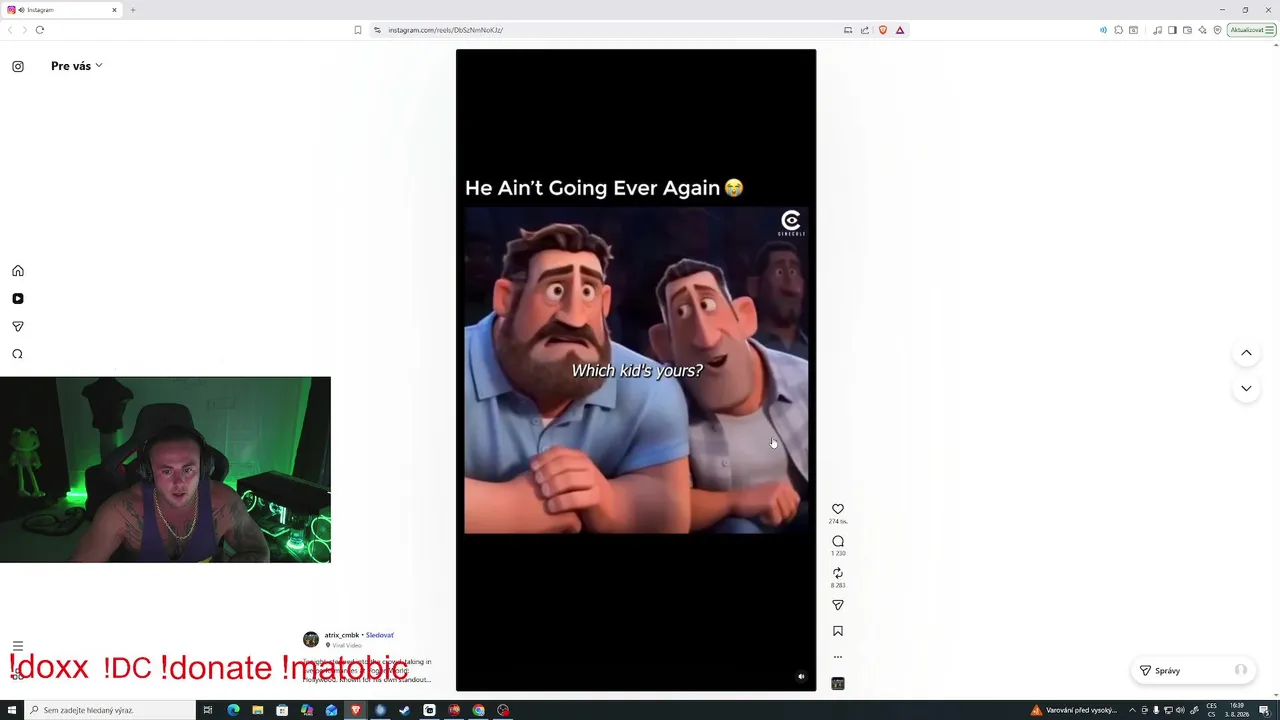This screenshot has height=720, width=1280.
Task: Open Task View on the taskbar
Action: click(x=208, y=710)
